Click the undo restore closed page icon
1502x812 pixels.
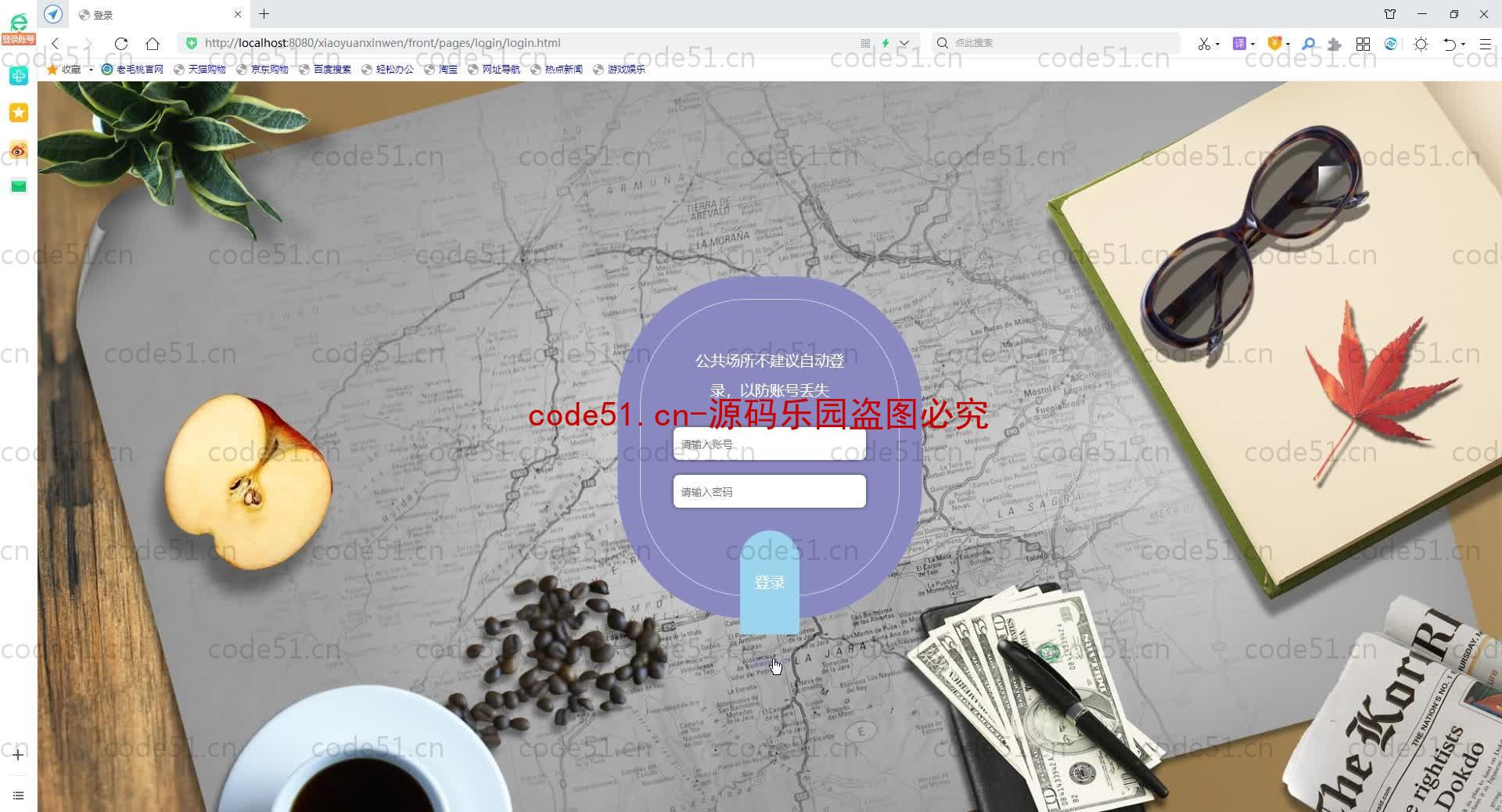click(x=1450, y=44)
